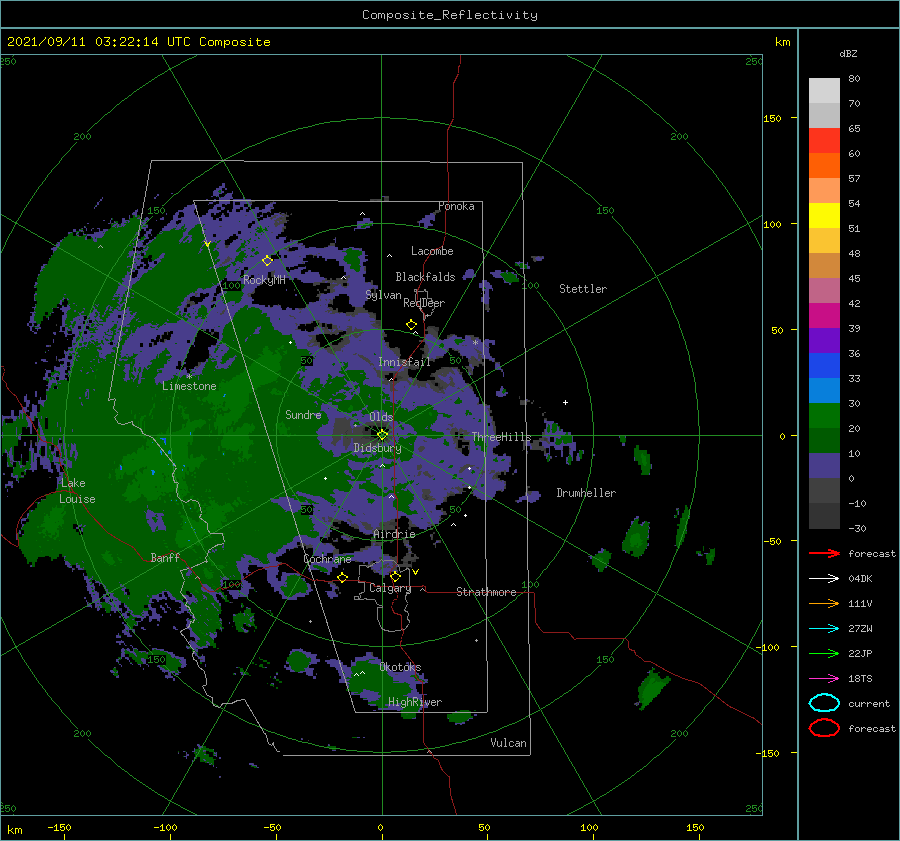The width and height of the screenshot is (900, 841).
Task: Click the dBZ legend heading
Action: (x=848, y=53)
